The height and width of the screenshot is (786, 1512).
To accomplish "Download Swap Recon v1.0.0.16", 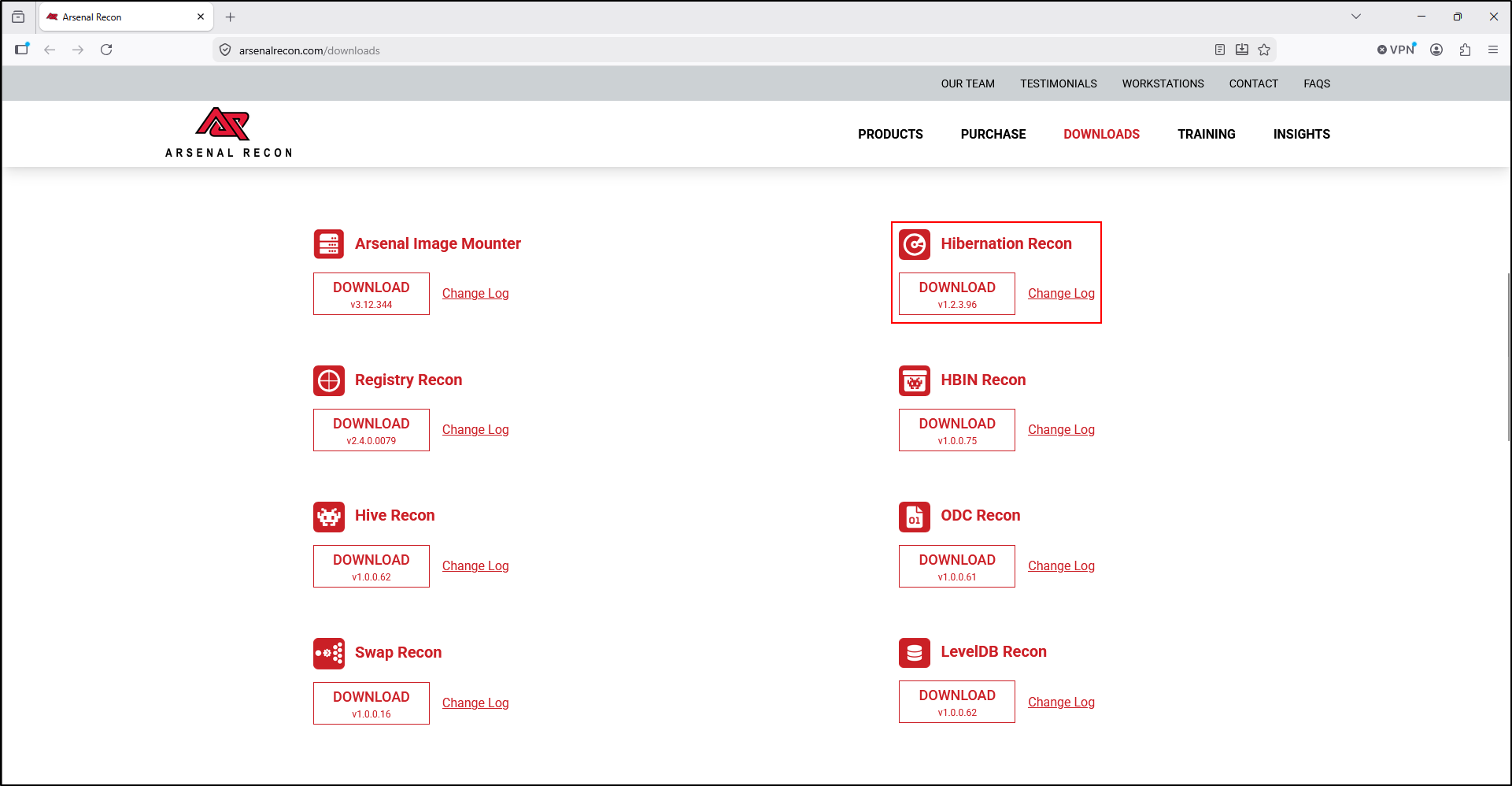I will [x=372, y=703].
